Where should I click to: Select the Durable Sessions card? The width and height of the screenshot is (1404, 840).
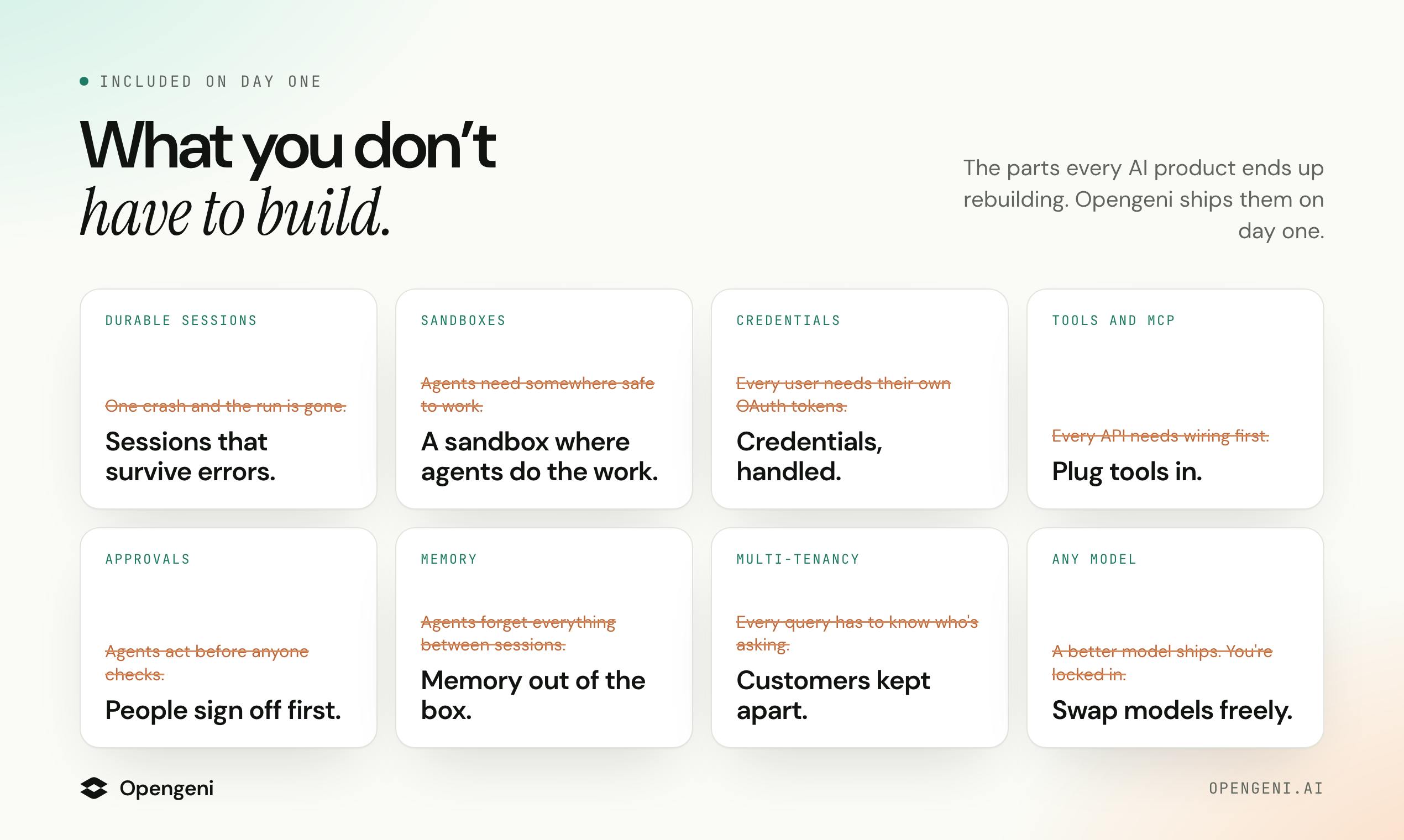pos(228,399)
